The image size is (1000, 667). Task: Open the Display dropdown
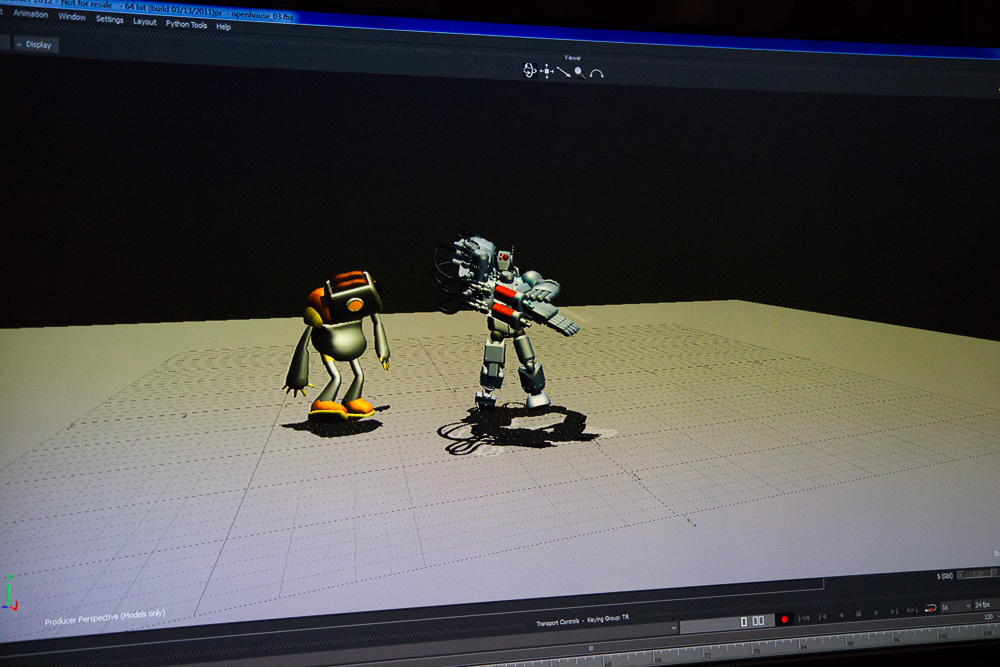36,45
